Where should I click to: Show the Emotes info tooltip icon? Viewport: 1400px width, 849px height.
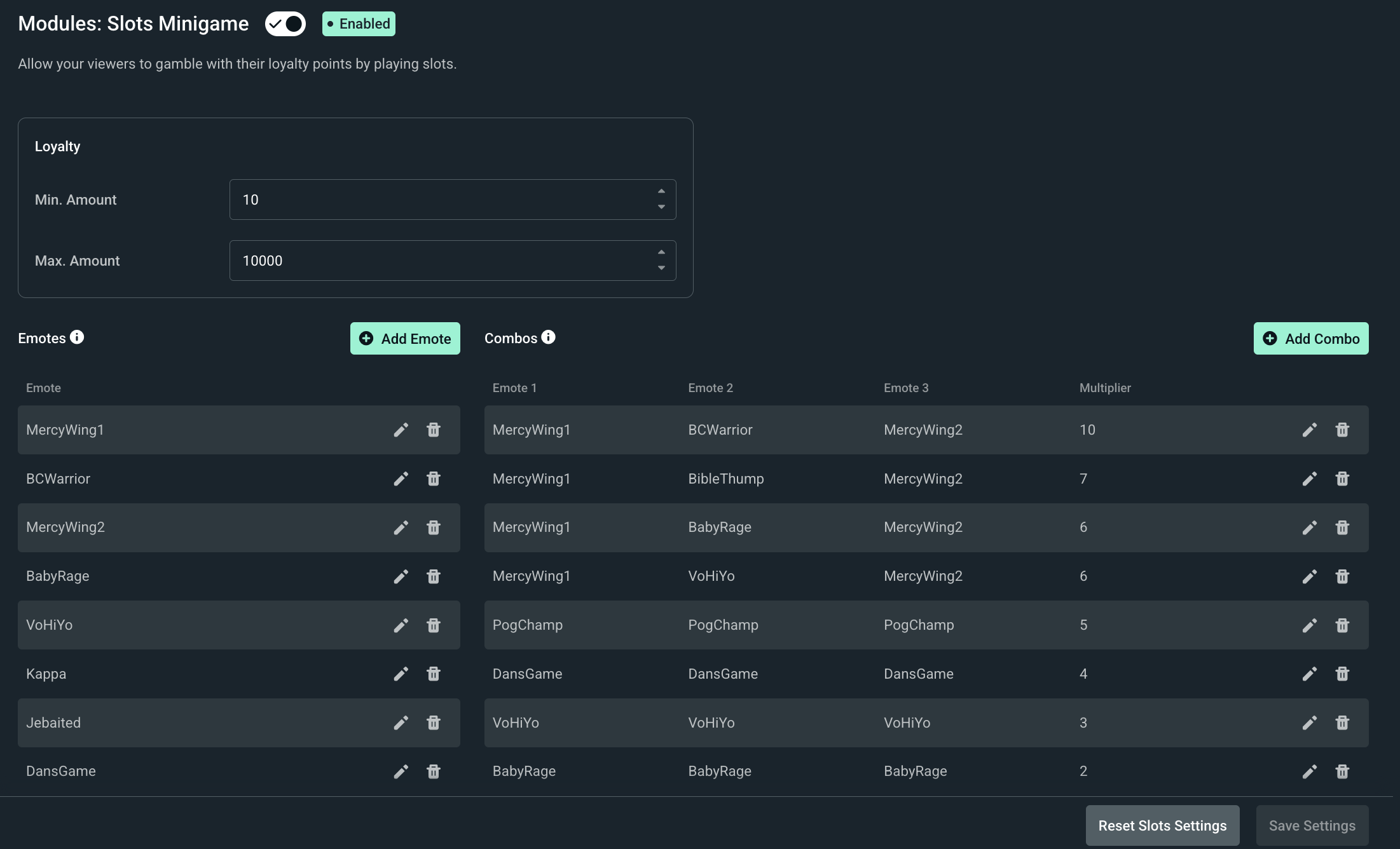77,337
